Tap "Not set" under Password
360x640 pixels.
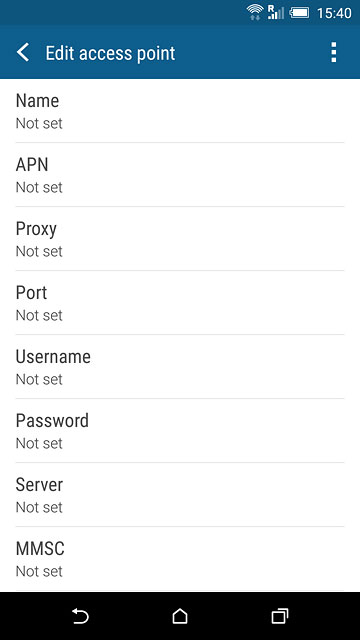(x=39, y=443)
